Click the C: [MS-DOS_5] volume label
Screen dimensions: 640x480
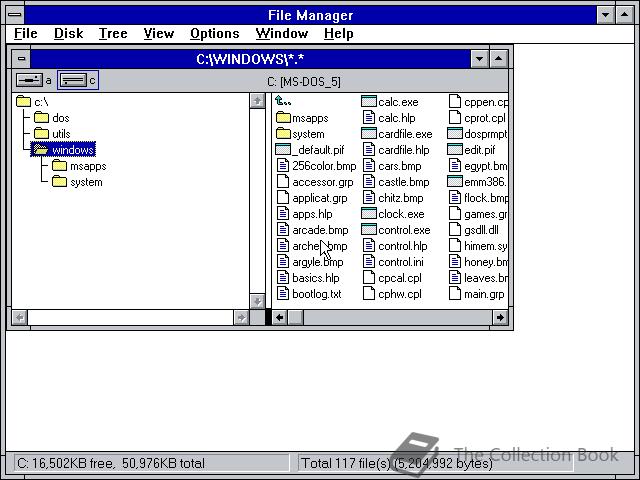(304, 82)
